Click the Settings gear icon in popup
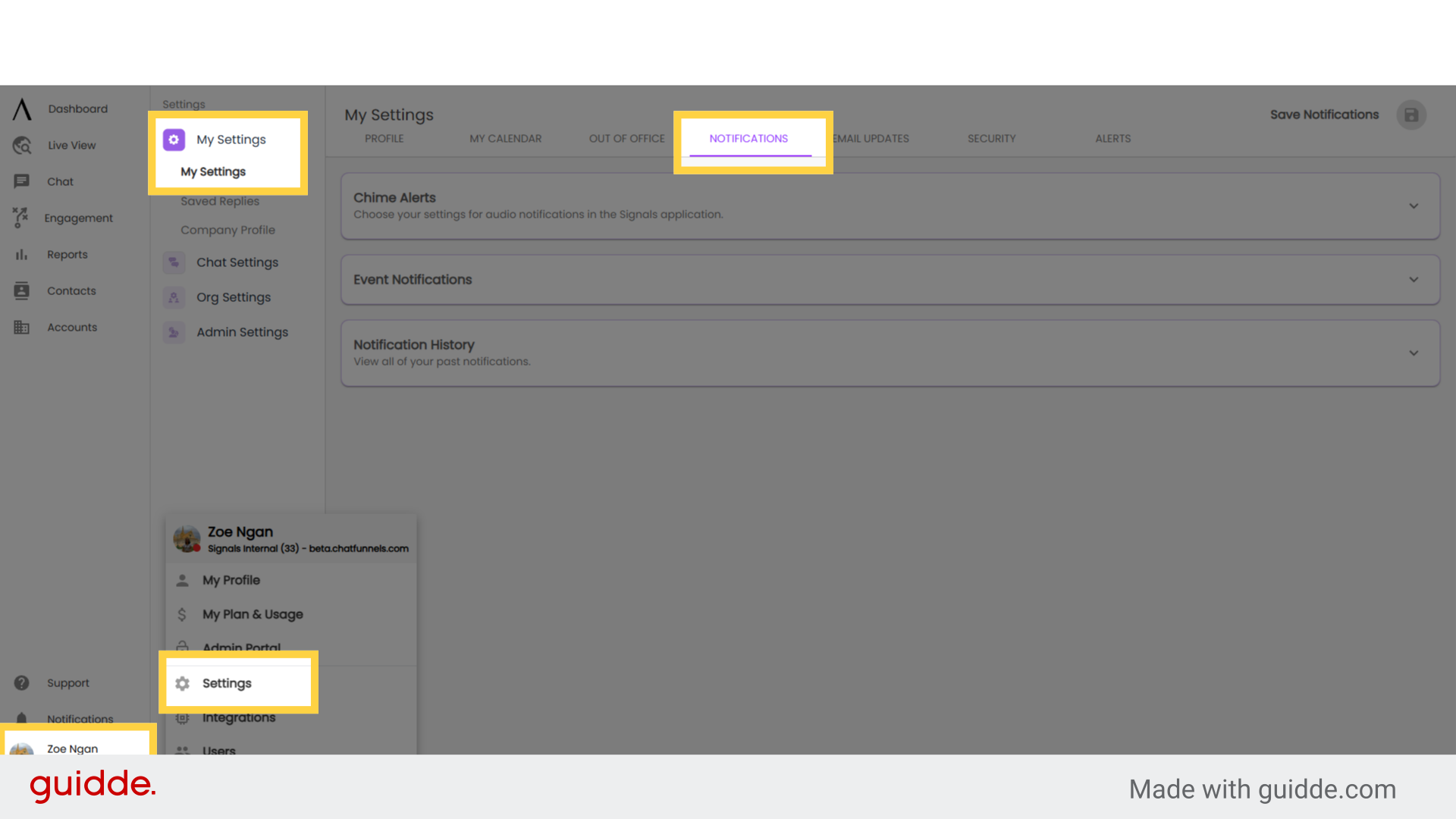 pyautogui.click(x=182, y=683)
